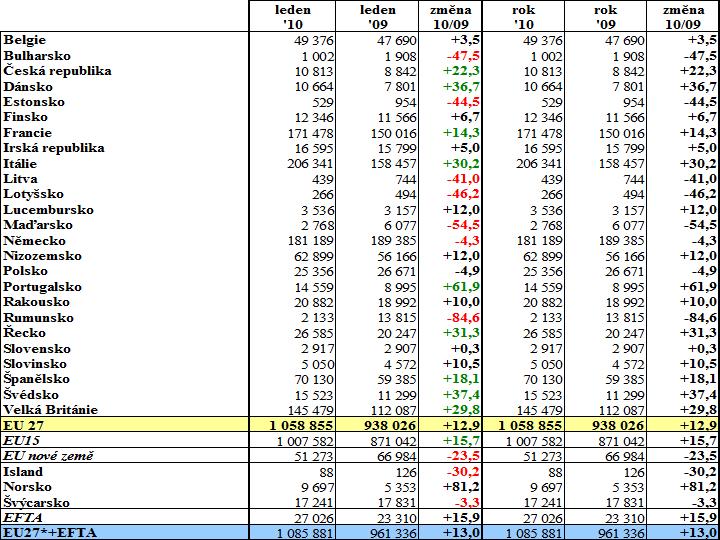Click the Rakousko country name
Image resolution: width=720 pixels, height=540 pixels.
pos(37,302)
